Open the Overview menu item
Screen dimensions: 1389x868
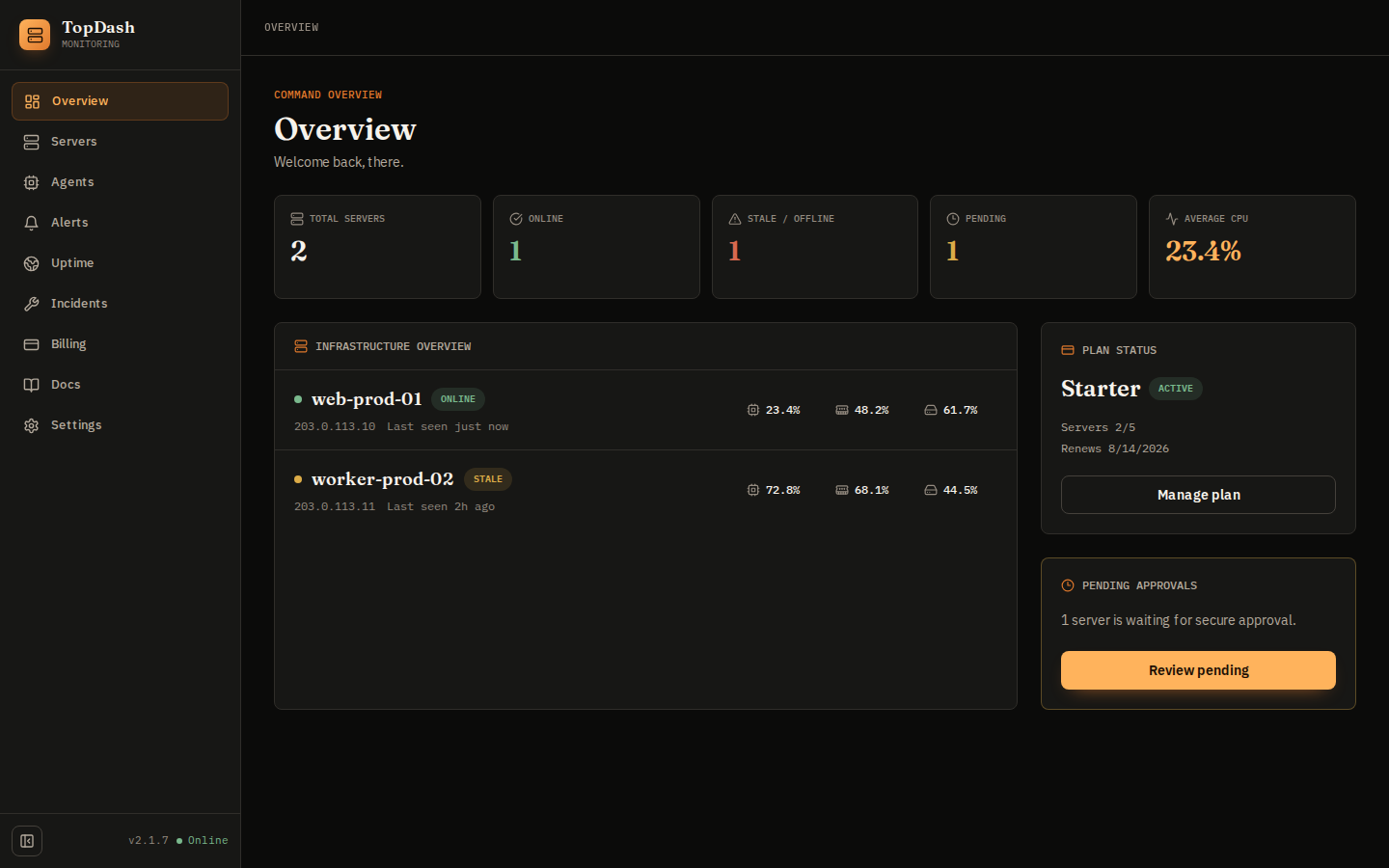pos(120,101)
